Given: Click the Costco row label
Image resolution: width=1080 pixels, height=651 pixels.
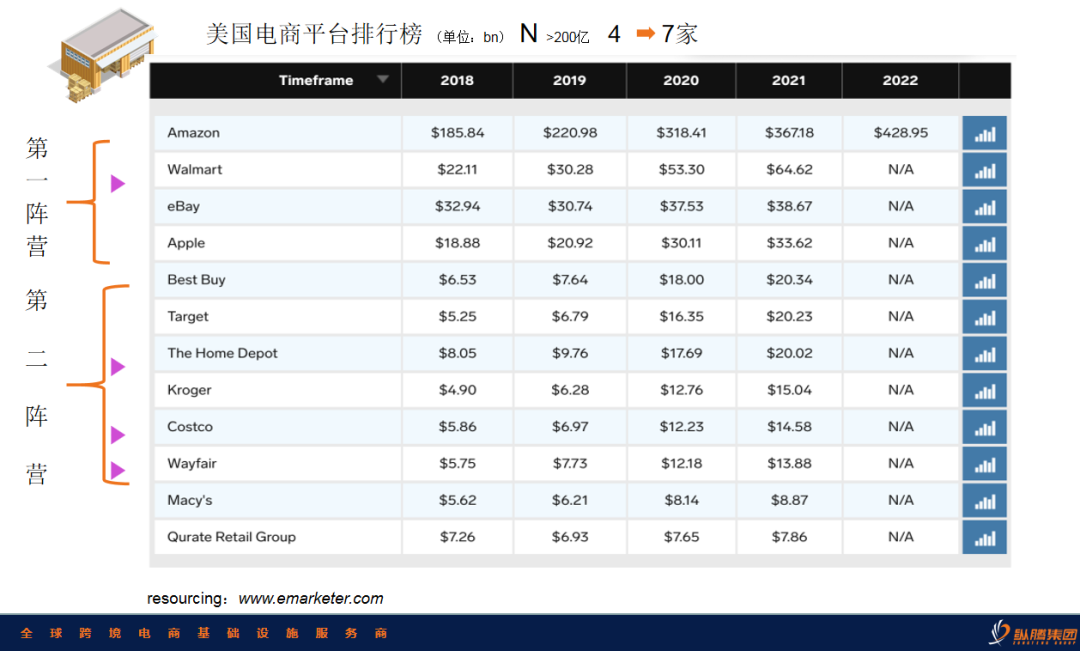Looking at the screenshot, I should click(x=190, y=426).
